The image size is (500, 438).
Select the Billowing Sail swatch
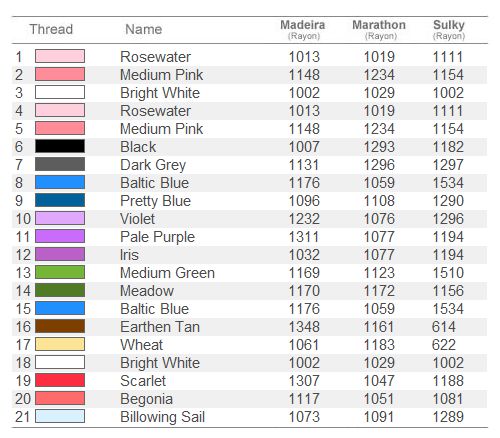coord(60,416)
